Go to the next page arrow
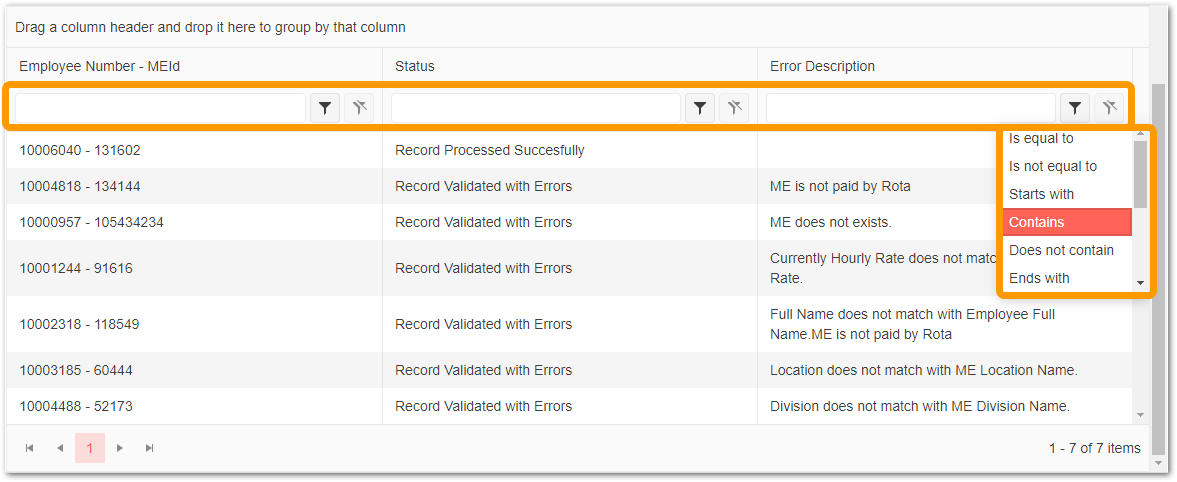Screen dimensions: 1177x482 [120, 448]
